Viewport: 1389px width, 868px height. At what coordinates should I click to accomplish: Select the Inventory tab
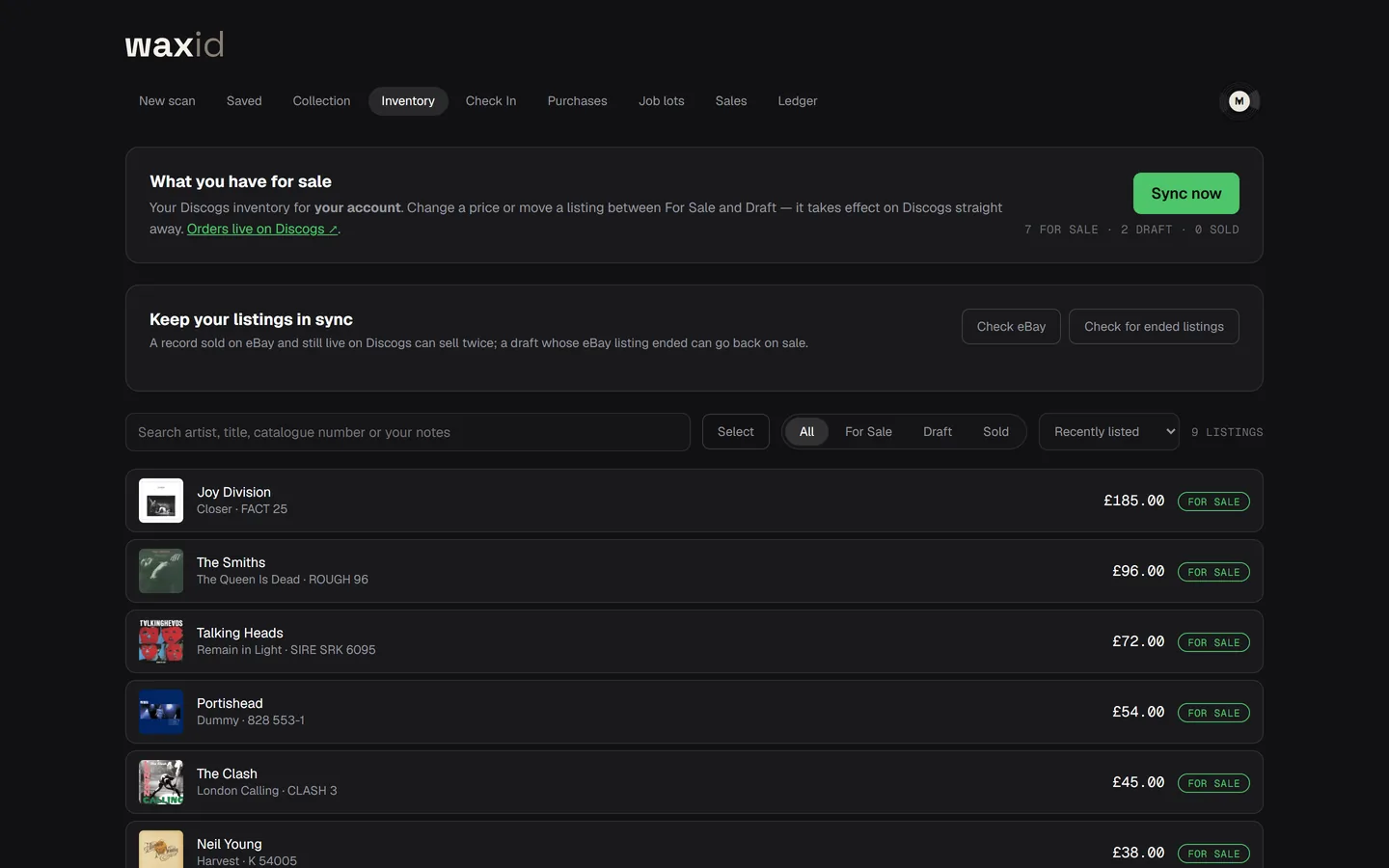coord(408,101)
